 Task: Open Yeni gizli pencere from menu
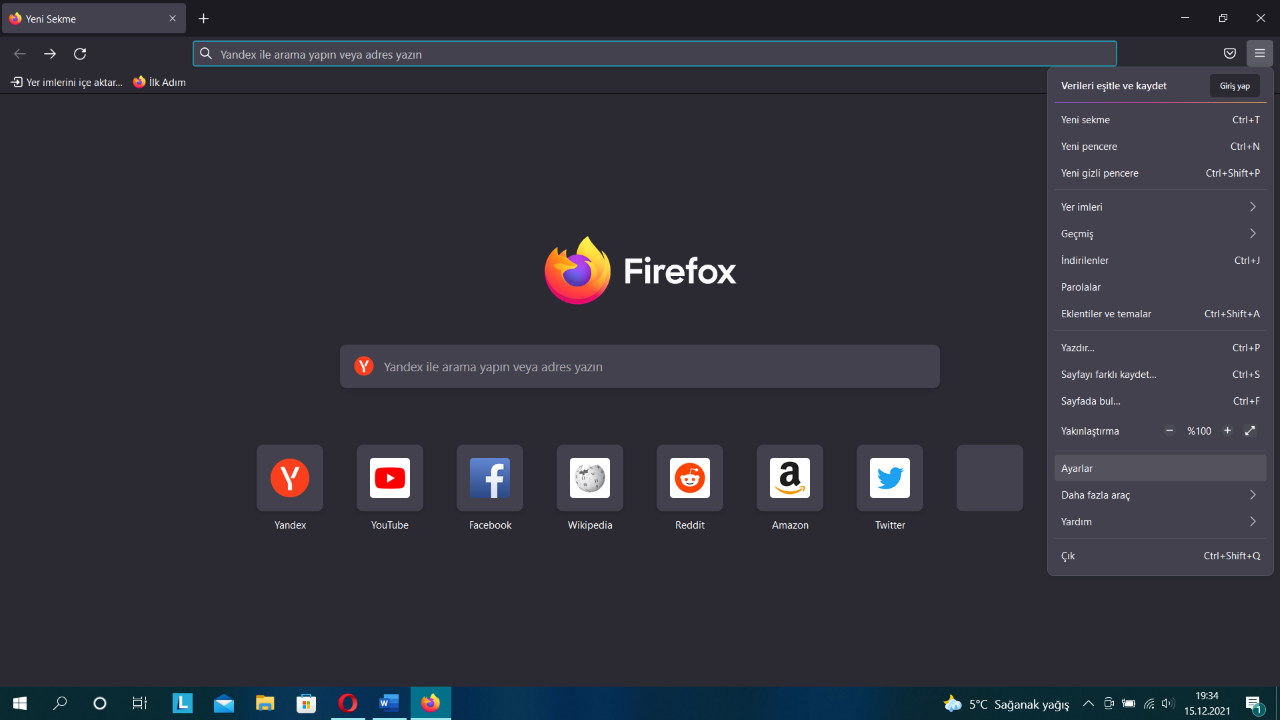(x=1160, y=173)
